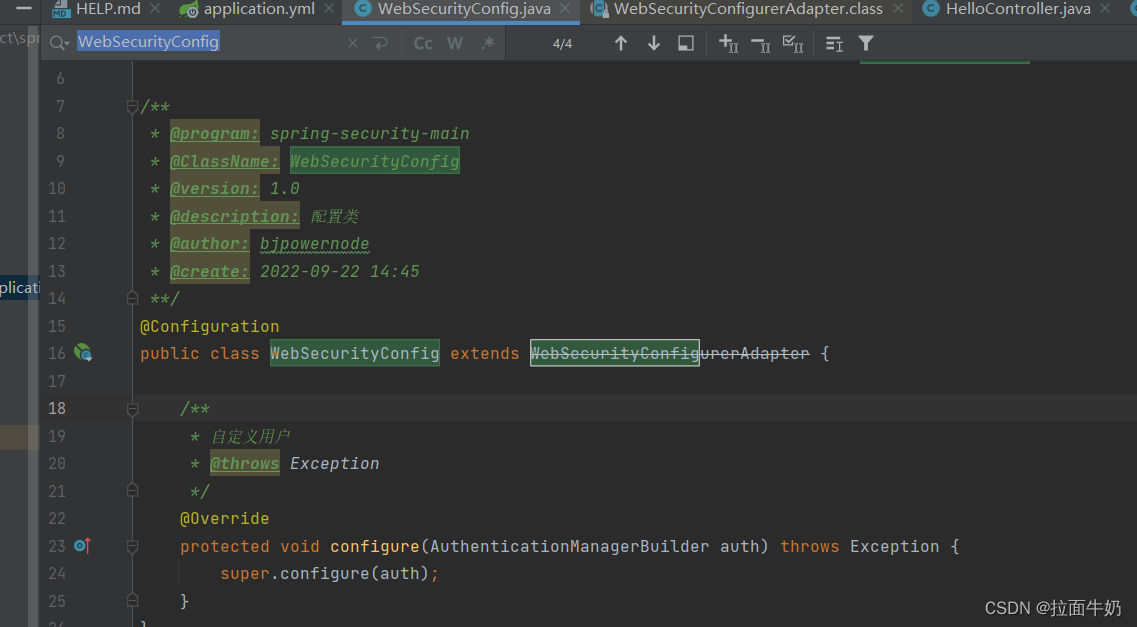
Task: Add selection for next occurrence icon
Action: pos(728,43)
